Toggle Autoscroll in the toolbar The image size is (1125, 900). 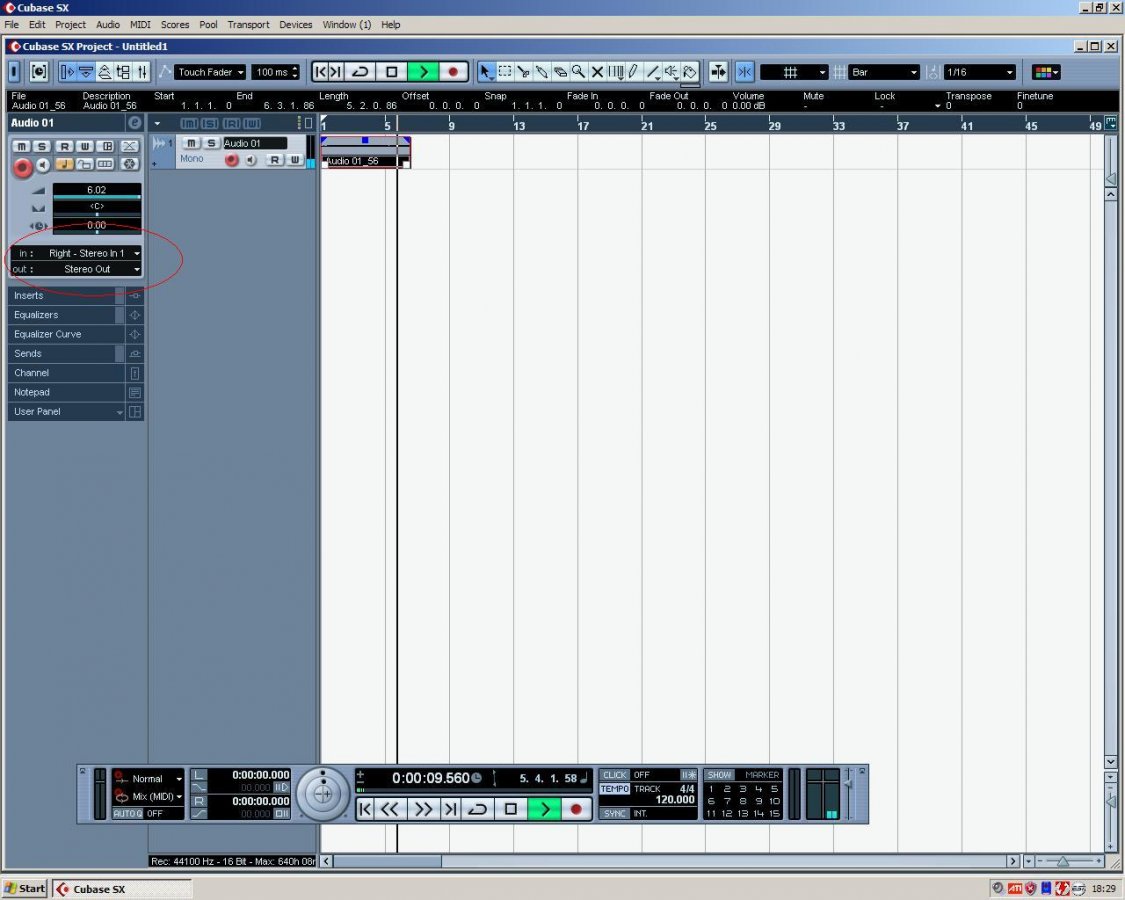(717, 72)
